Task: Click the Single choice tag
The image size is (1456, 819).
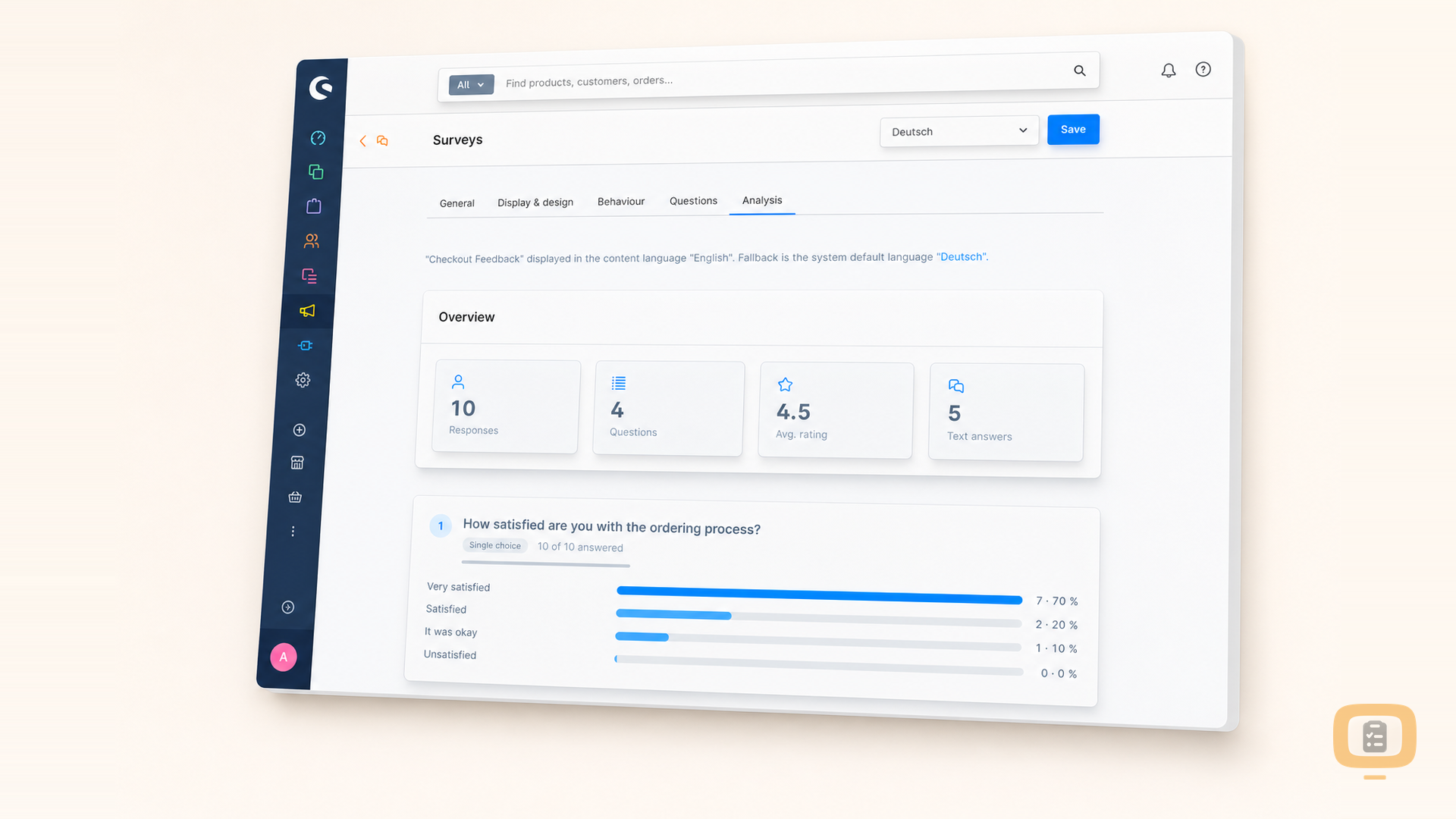Action: 495,545
